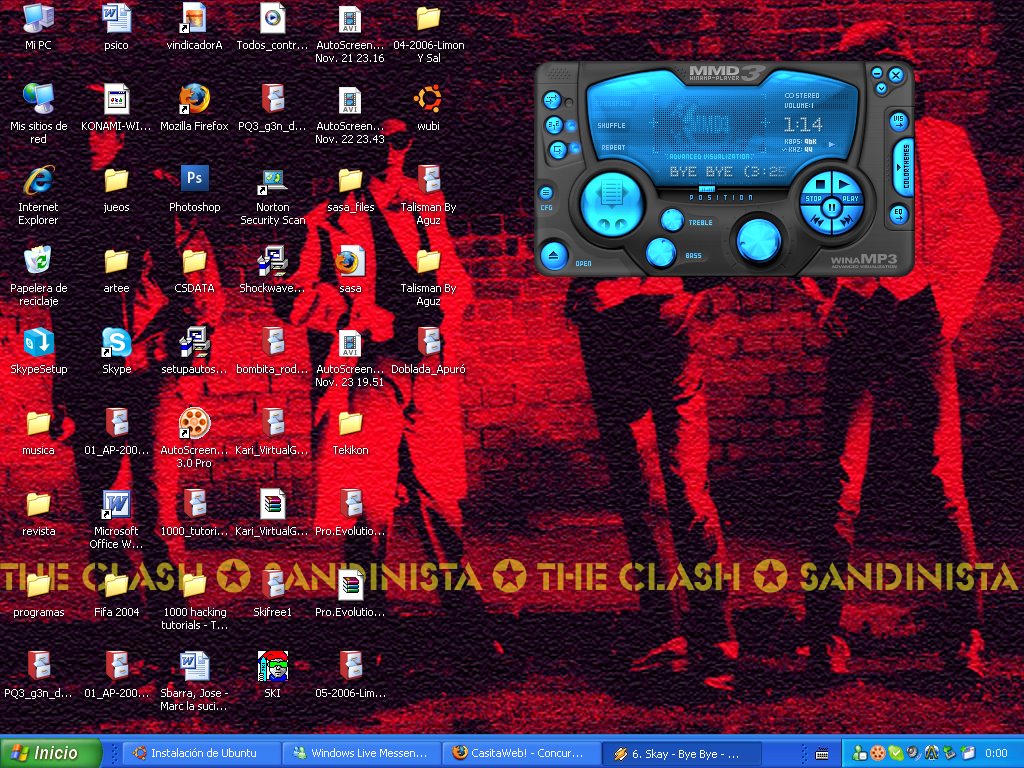
Task: Select the Mi PC desktop icon
Action: click(38, 27)
